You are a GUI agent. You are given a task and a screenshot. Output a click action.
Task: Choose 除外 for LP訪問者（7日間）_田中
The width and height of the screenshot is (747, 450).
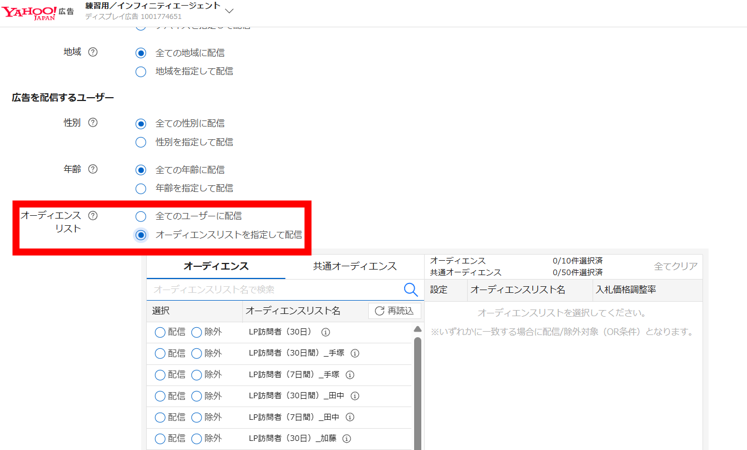197,417
